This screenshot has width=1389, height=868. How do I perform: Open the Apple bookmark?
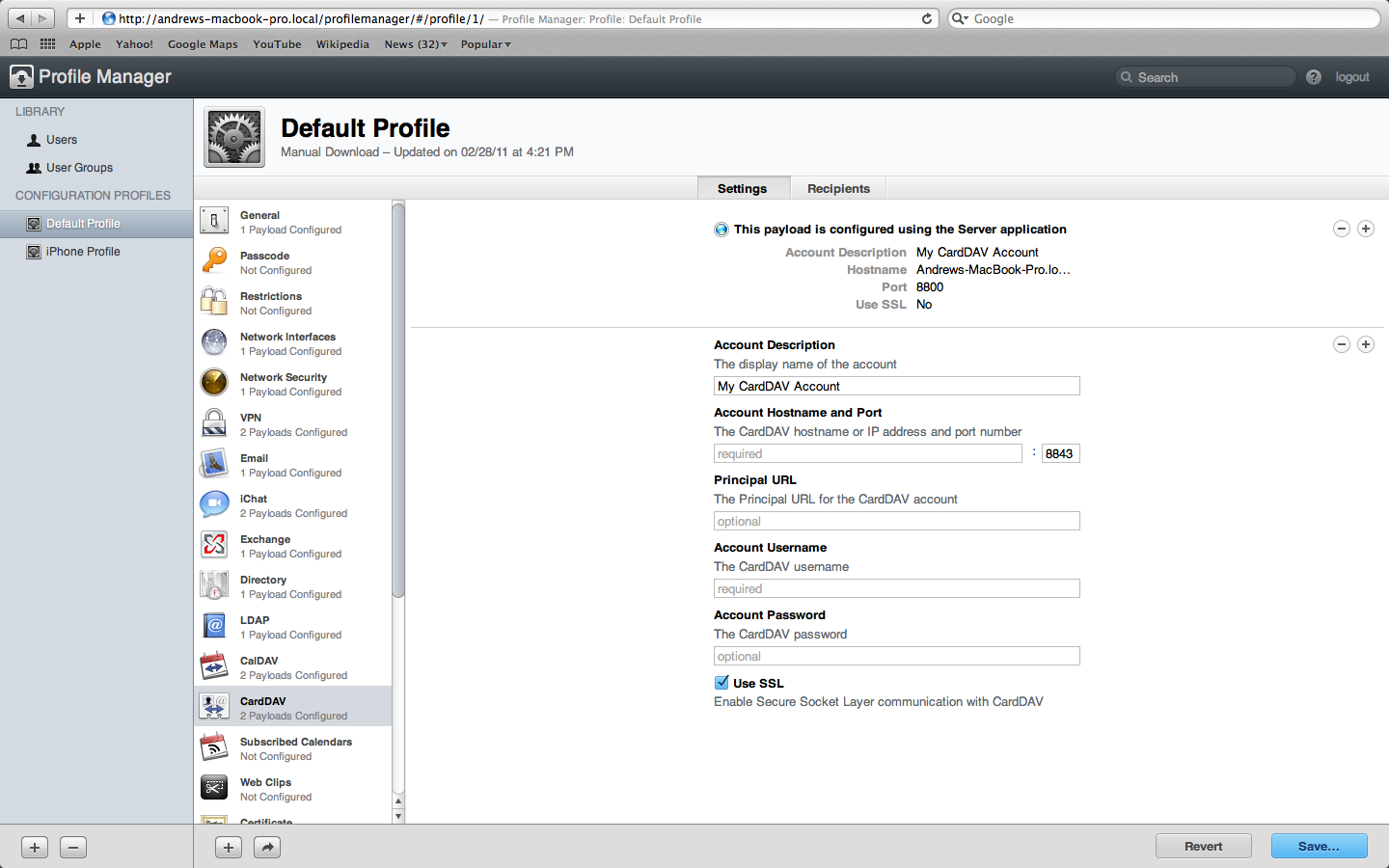[x=85, y=44]
